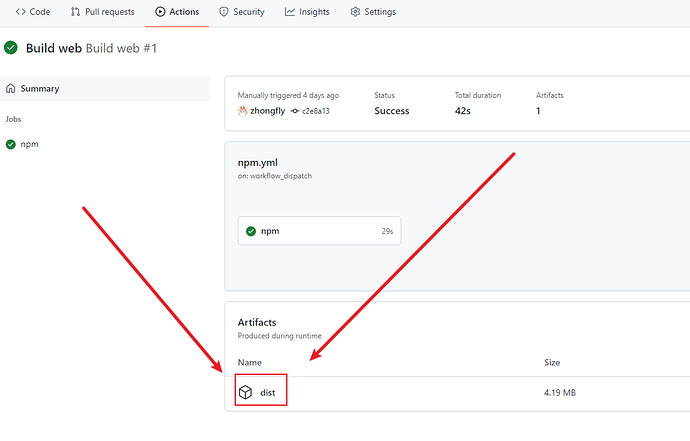Click the Pull requests branch icon
690x441 pixels.
(75, 12)
